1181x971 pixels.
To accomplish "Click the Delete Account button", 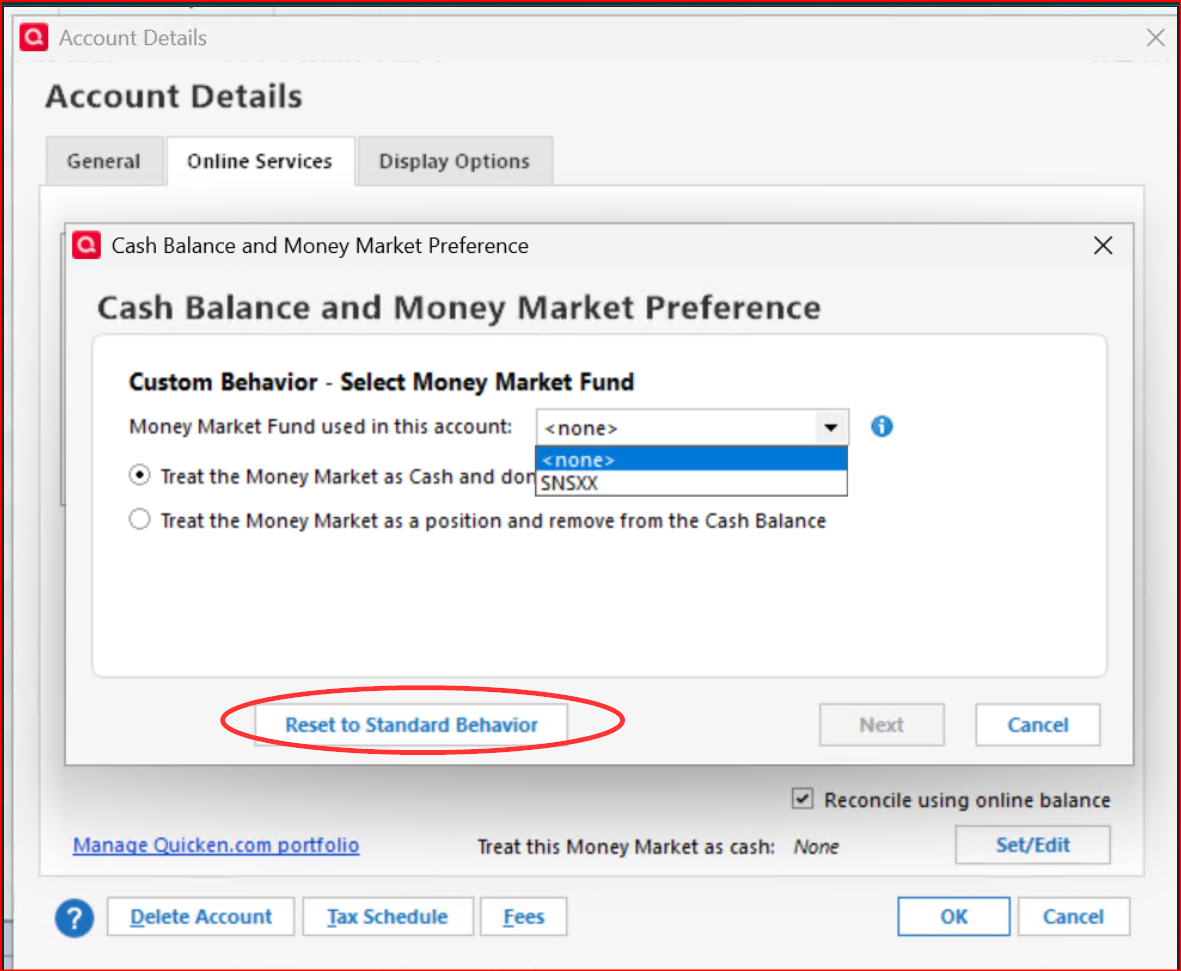I will [x=200, y=917].
